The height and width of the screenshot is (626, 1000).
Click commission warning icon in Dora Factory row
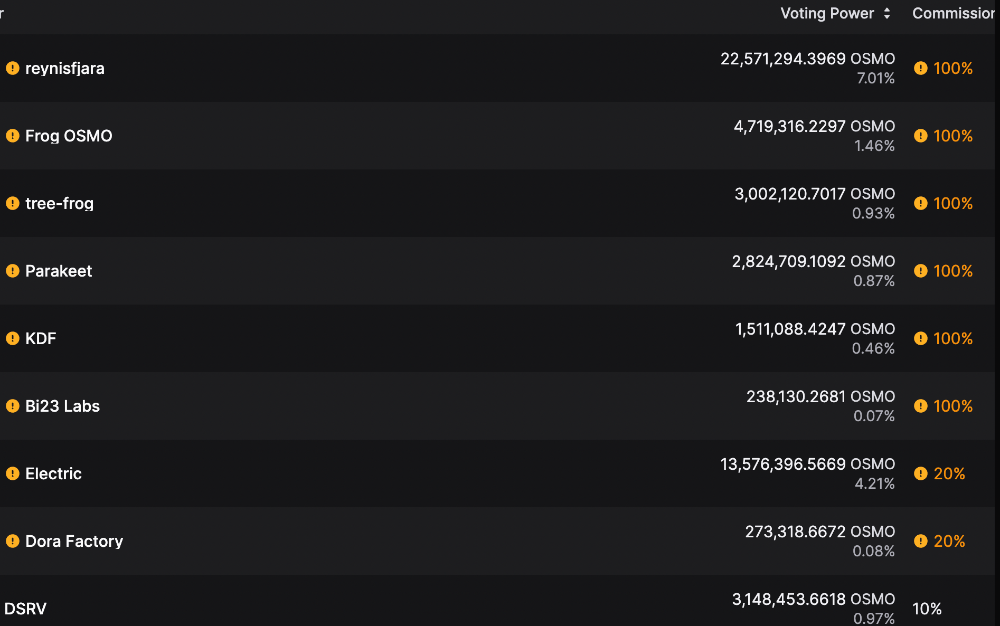click(920, 541)
